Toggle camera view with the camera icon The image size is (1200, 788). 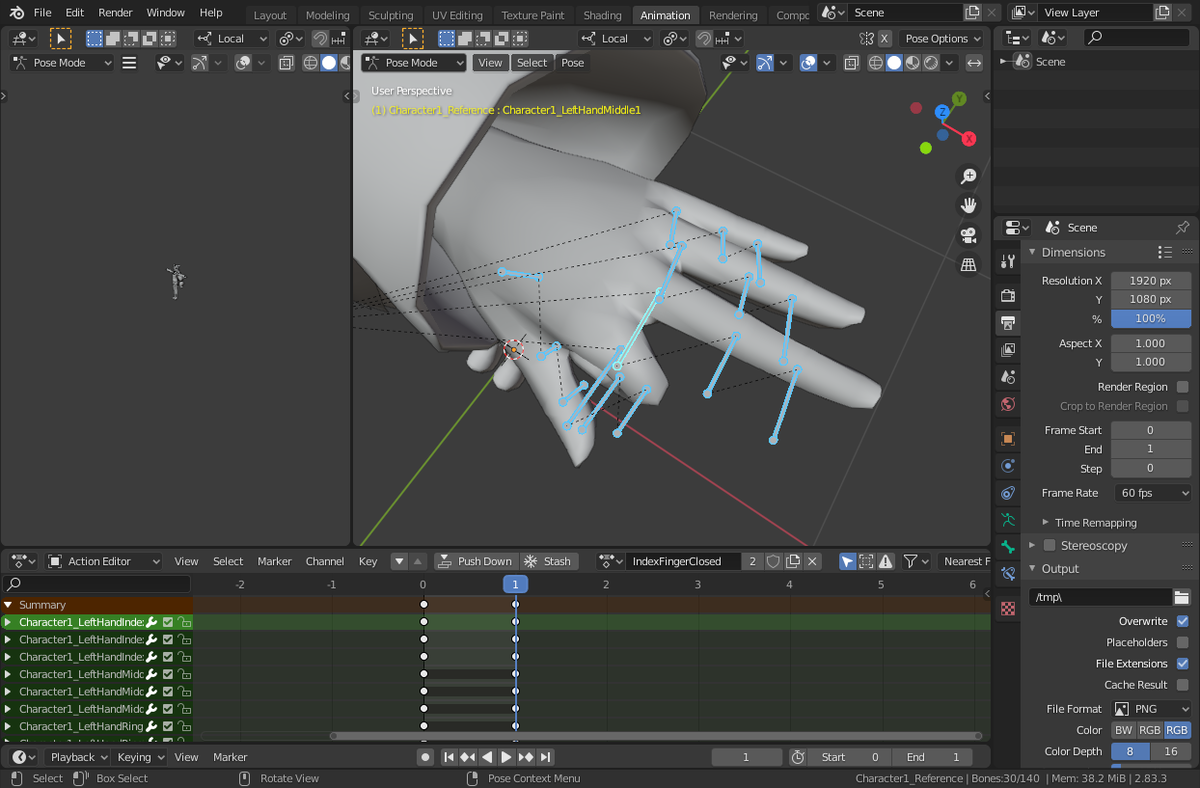tap(968, 235)
